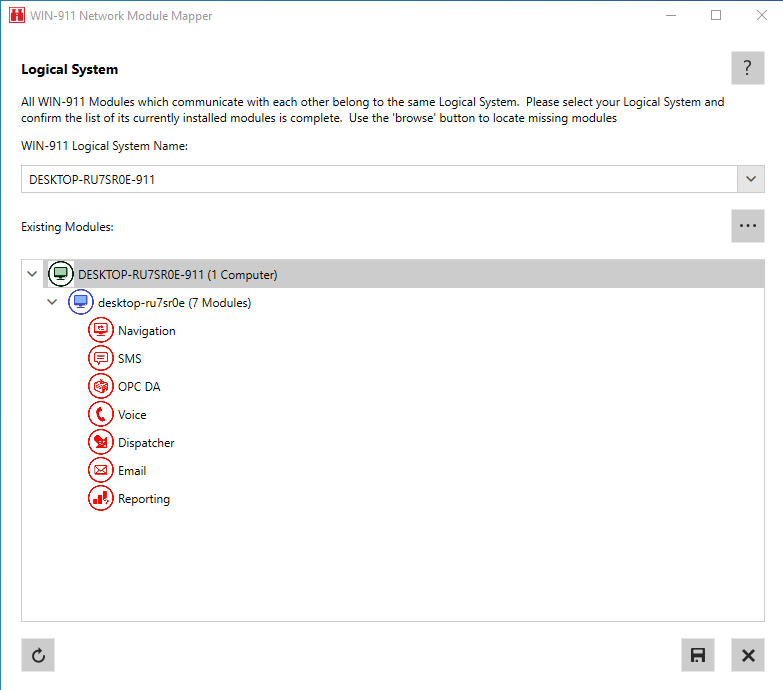Click the SMS module speech-bubble icon
The width and height of the screenshot is (783, 690).
101,358
